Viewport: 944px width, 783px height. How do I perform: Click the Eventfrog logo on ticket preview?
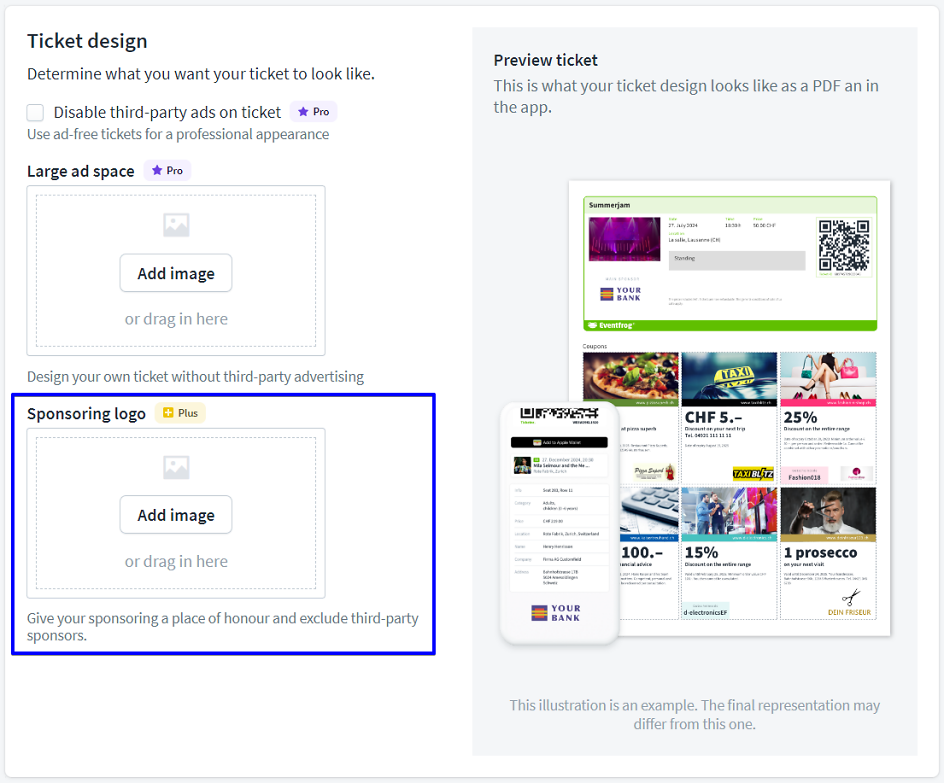pyautogui.click(x=609, y=325)
